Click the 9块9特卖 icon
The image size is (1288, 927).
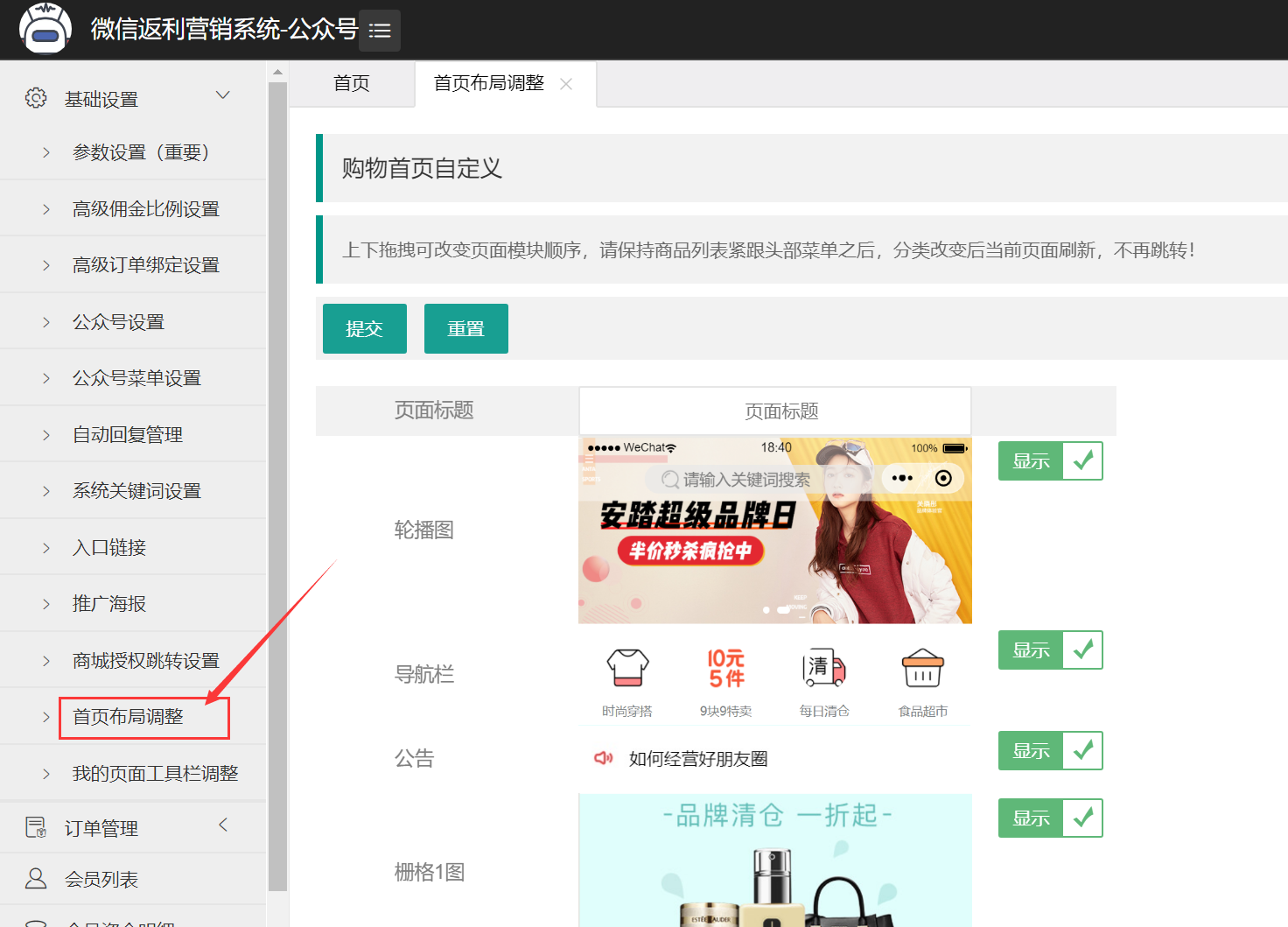726,669
